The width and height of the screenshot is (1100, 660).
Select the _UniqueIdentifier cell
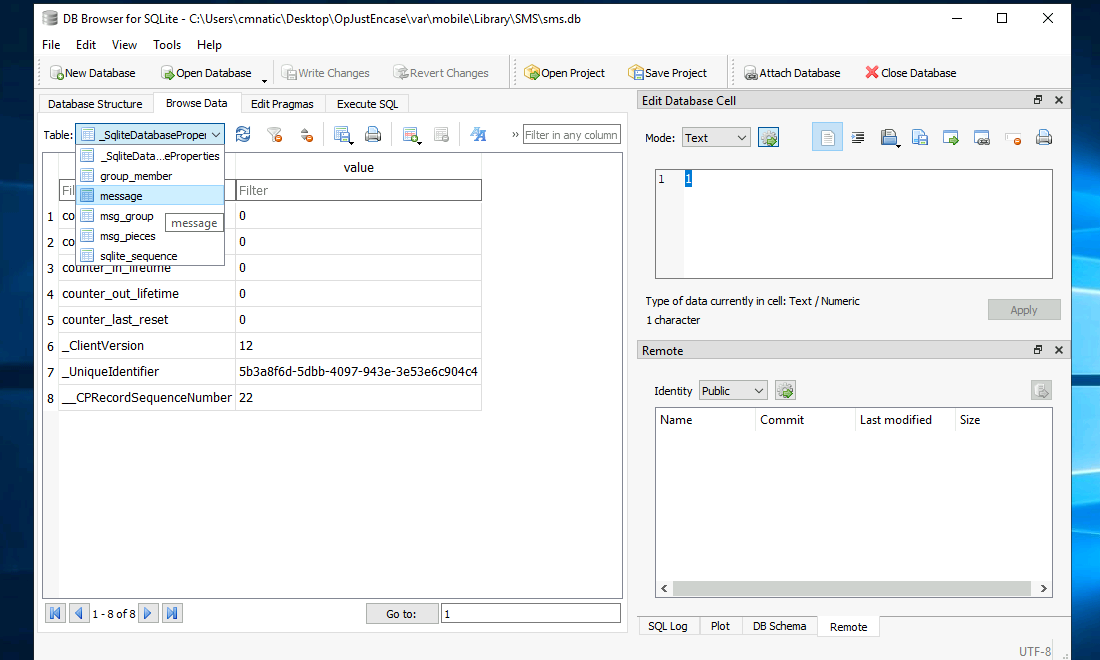point(147,371)
